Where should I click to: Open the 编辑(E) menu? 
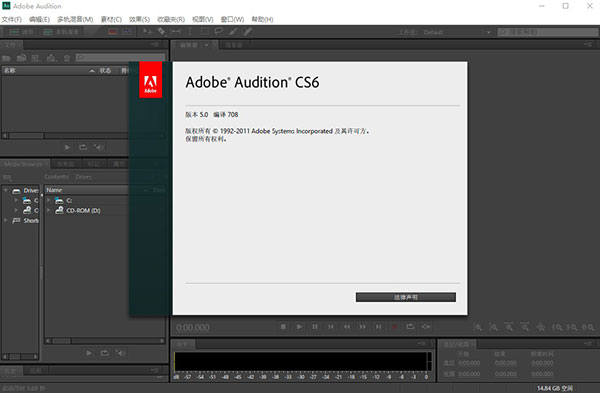tap(39, 19)
